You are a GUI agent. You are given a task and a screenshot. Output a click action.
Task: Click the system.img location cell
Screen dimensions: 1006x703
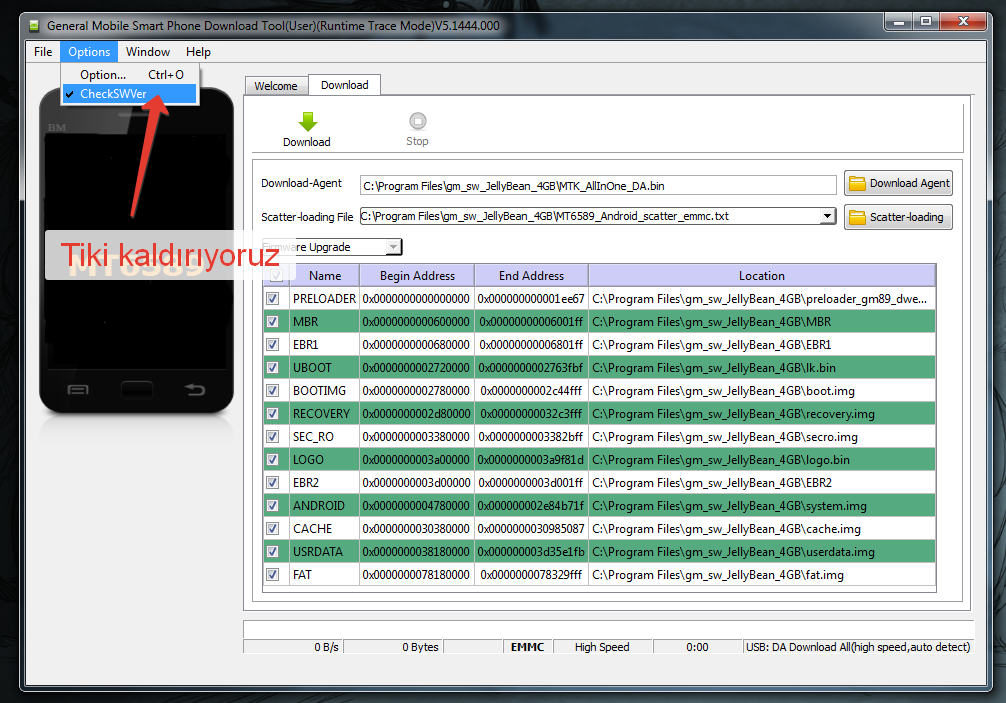tap(762, 505)
